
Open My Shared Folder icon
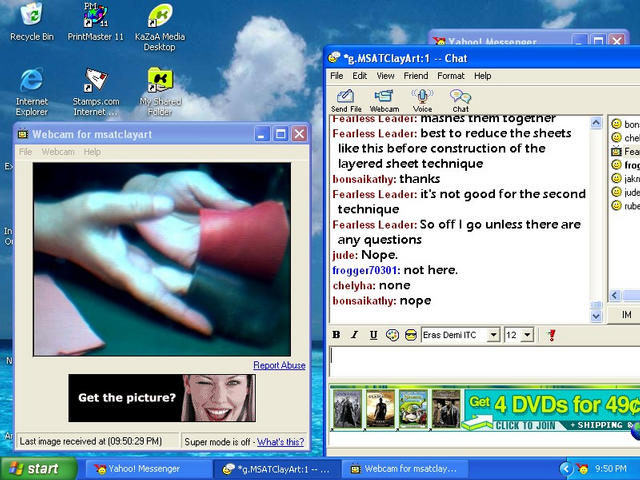click(160, 91)
